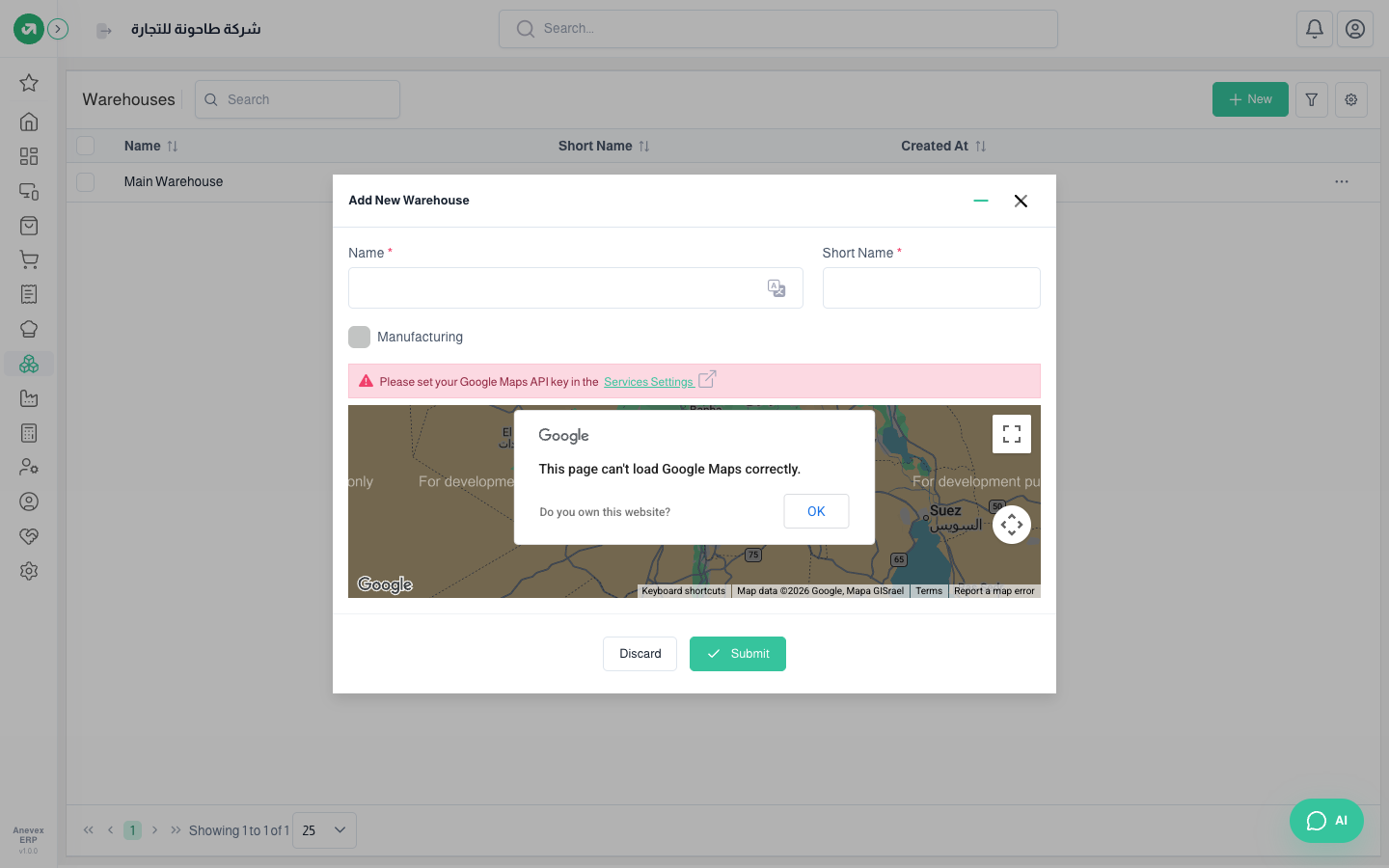Expand the sidebar with the chevron button
The width and height of the screenshot is (1389, 868).
click(x=58, y=29)
